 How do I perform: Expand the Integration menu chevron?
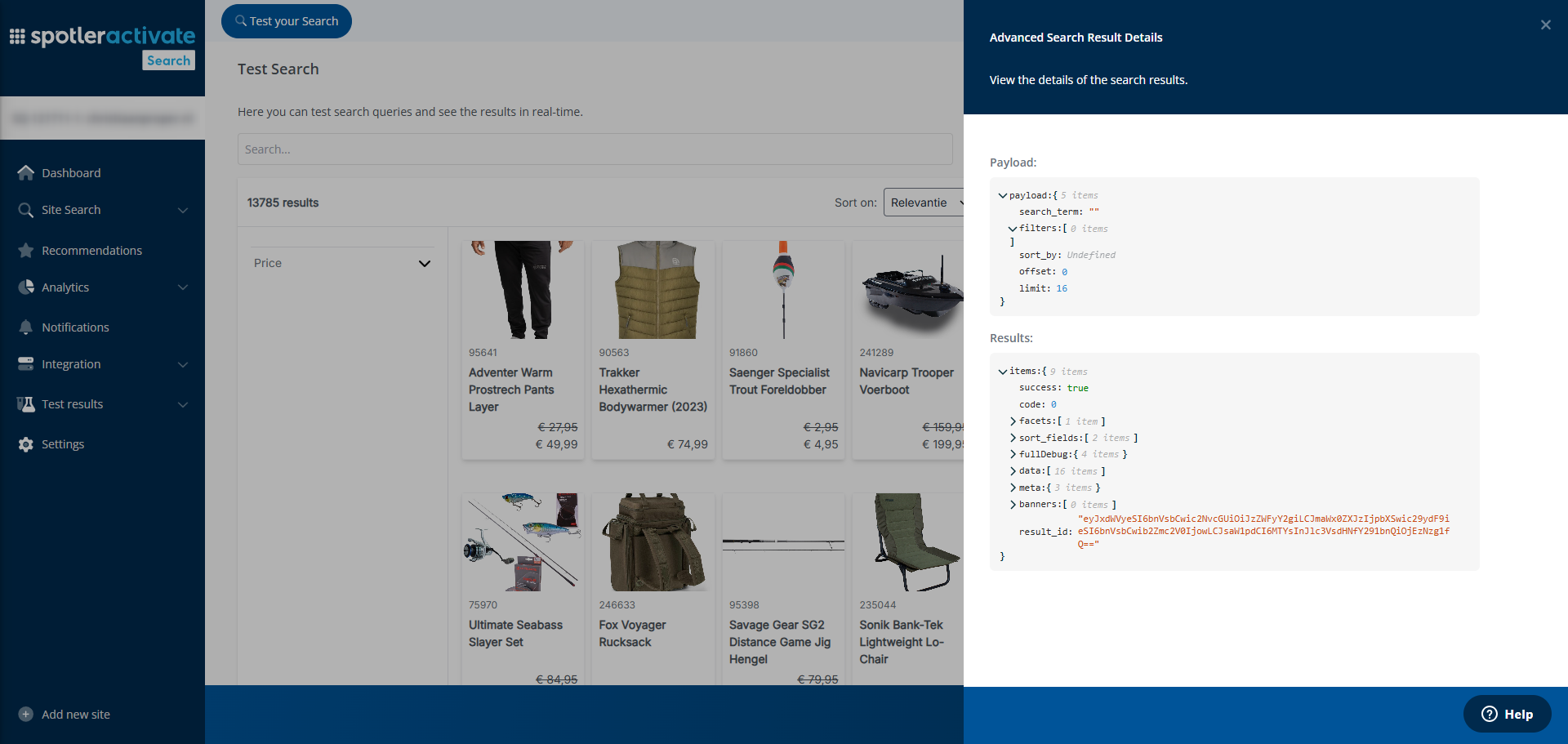[183, 364]
